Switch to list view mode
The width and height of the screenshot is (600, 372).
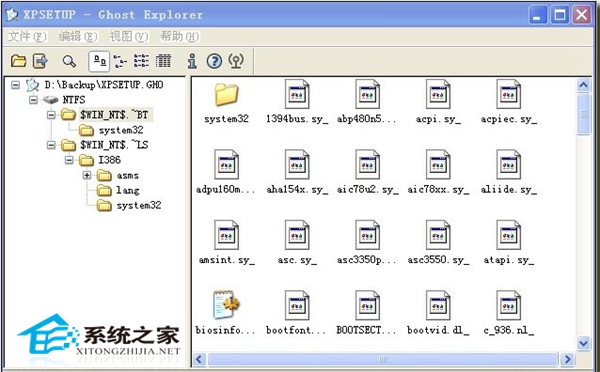click(141, 61)
